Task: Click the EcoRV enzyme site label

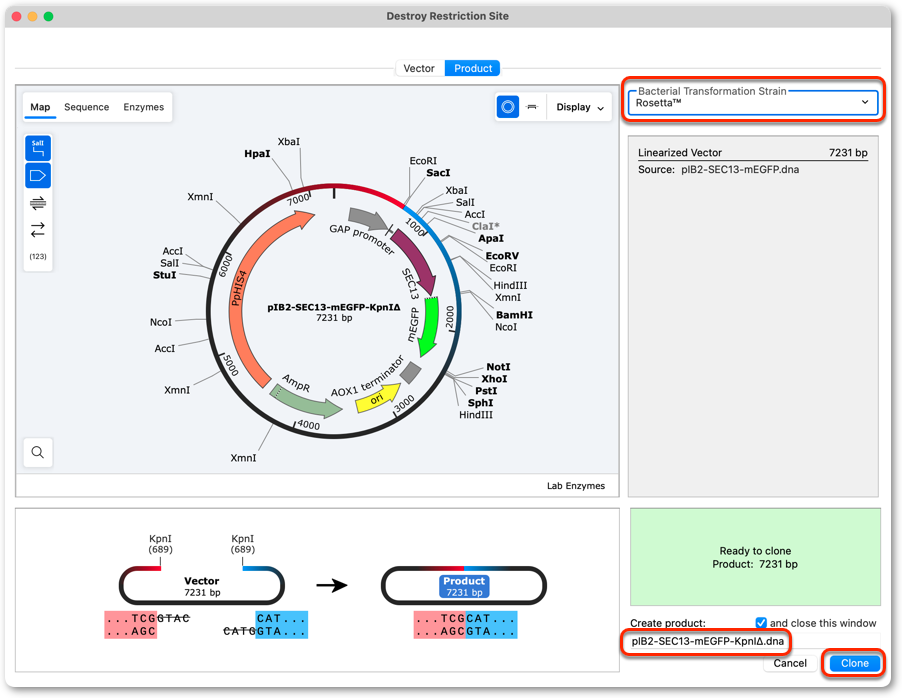Action: point(502,255)
